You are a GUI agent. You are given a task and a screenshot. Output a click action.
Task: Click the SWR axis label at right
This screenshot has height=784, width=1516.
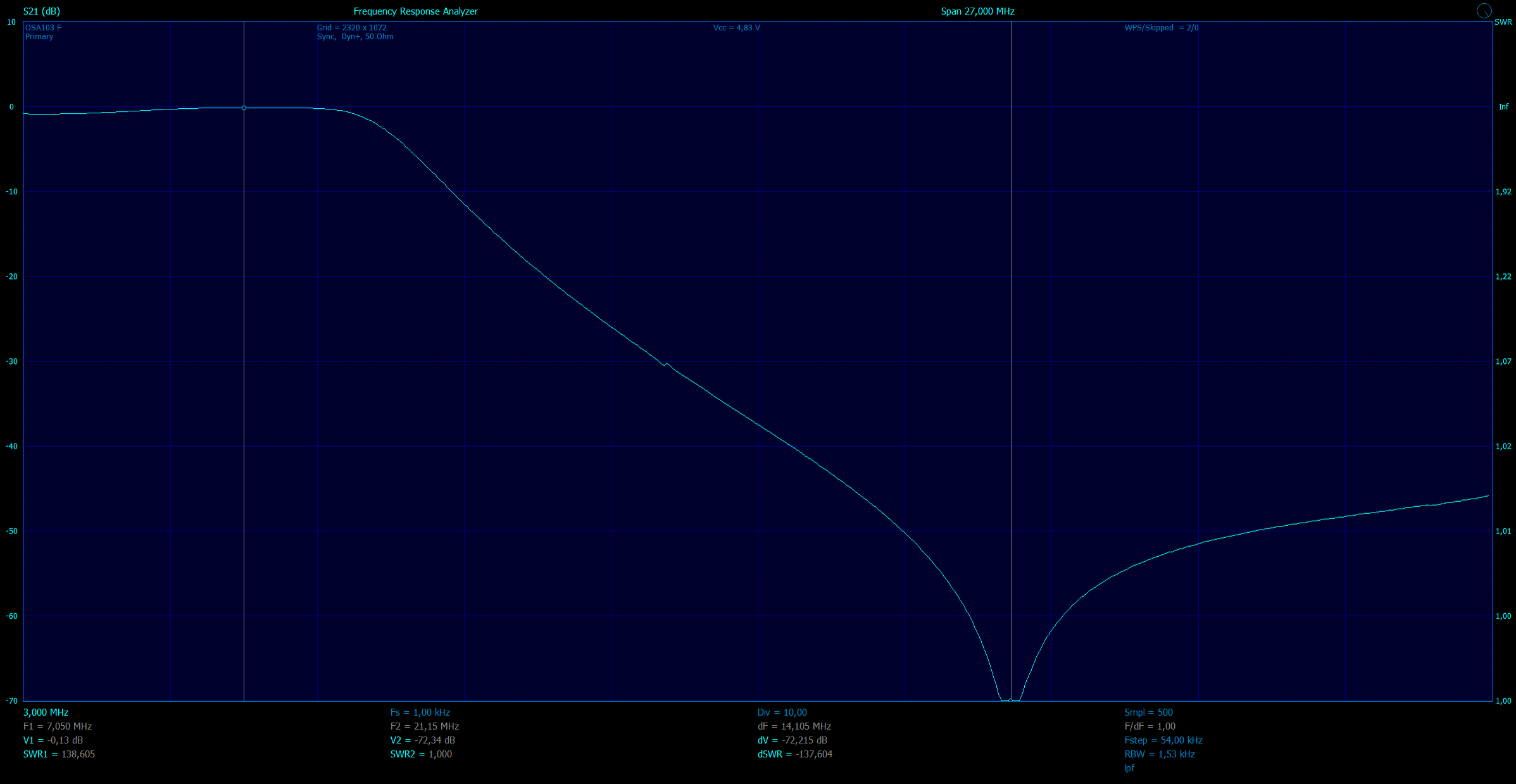click(x=1503, y=22)
